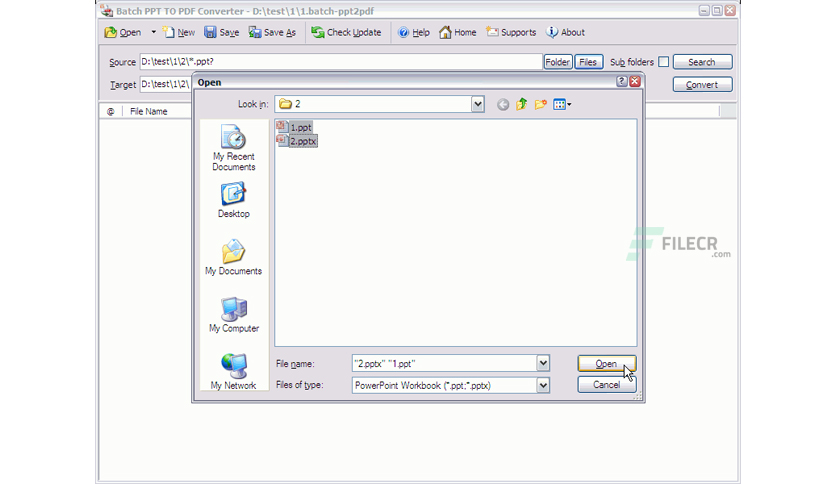
Task: Open the View menu icon in dialog
Action: (562, 104)
